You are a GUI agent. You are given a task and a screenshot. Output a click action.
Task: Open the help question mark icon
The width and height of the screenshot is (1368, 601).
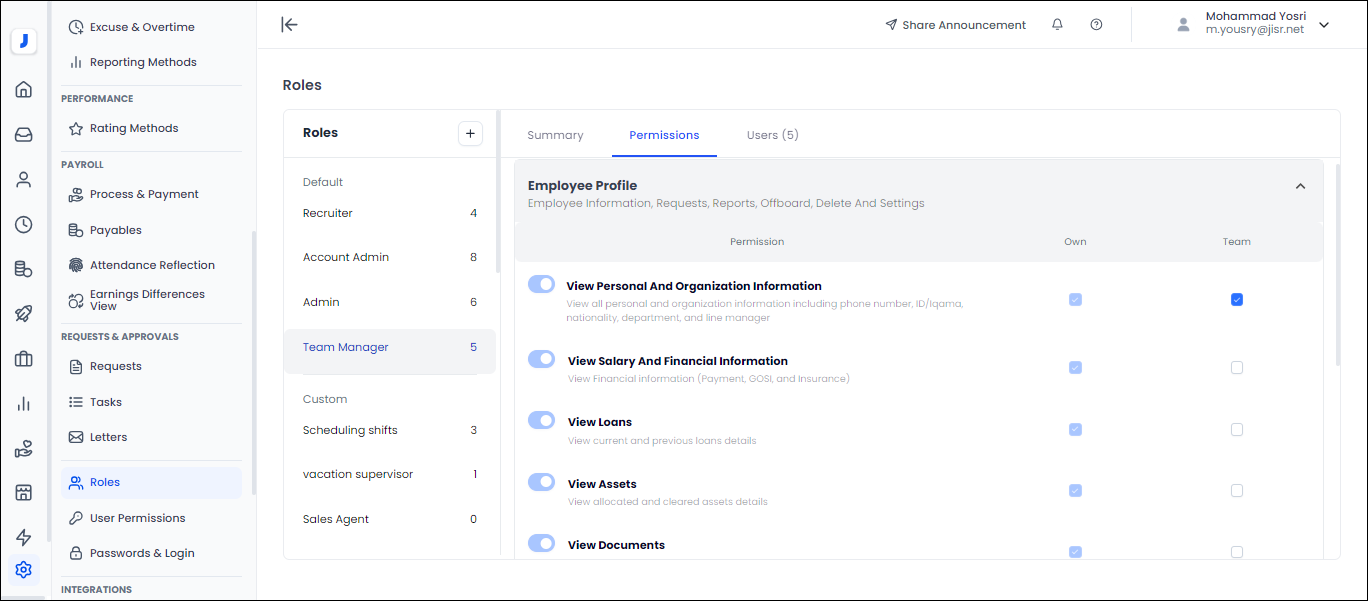(x=1096, y=24)
